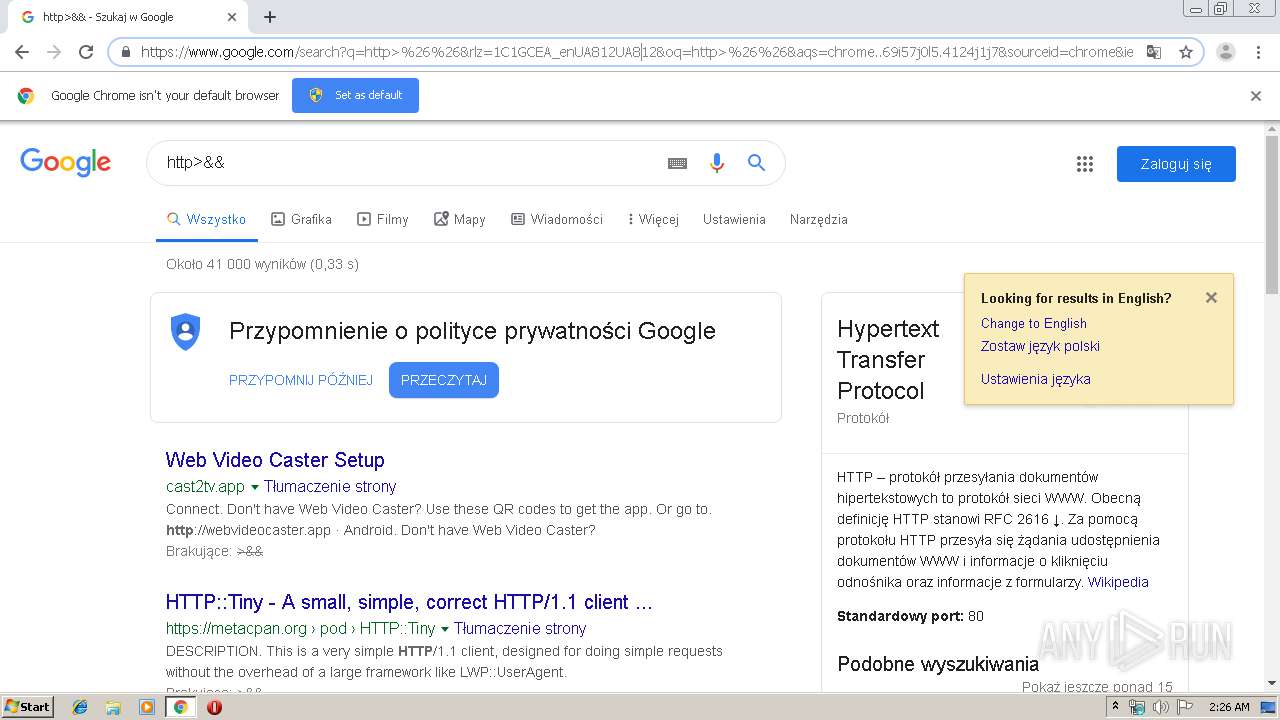
Task: Click Tłumaczenie strony for cast2tv.app
Action: pyautogui.click(x=330, y=487)
